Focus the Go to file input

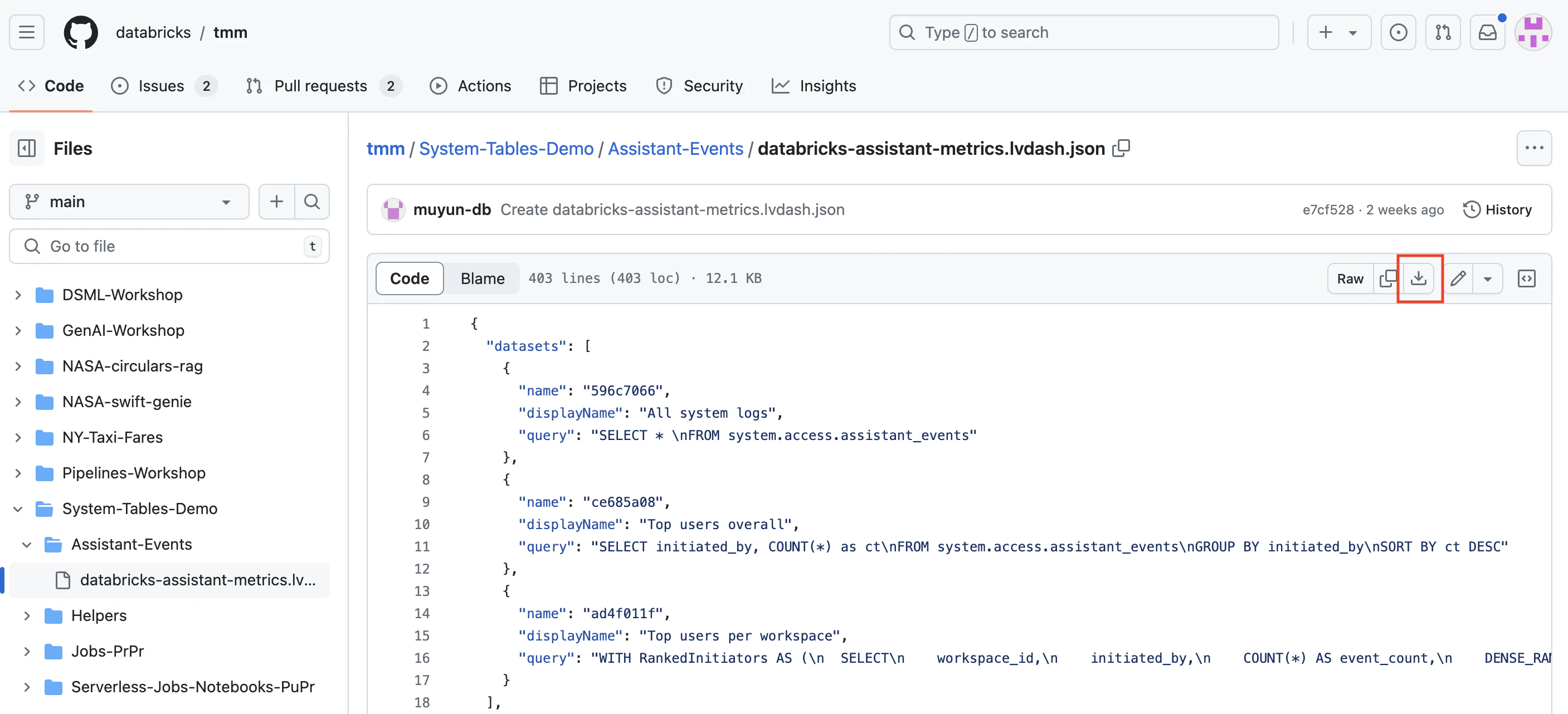point(169,246)
